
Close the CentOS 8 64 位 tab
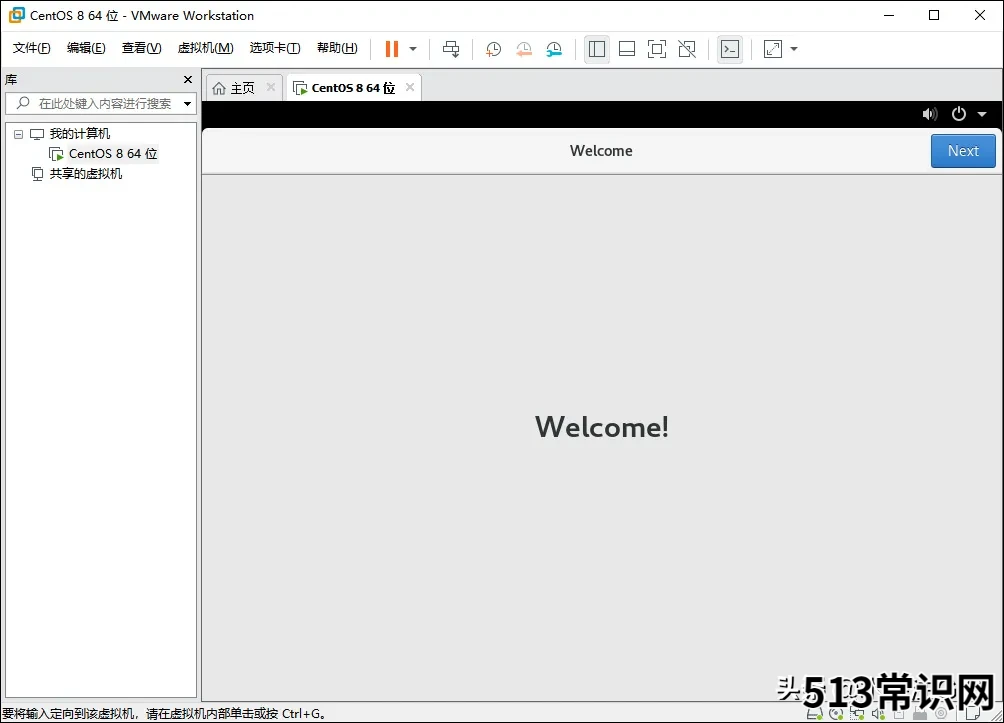[410, 87]
